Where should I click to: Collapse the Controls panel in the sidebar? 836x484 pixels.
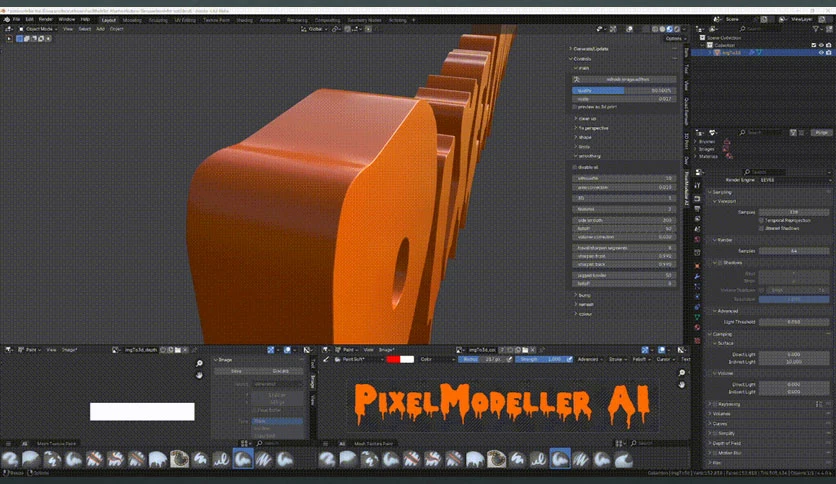pos(582,59)
